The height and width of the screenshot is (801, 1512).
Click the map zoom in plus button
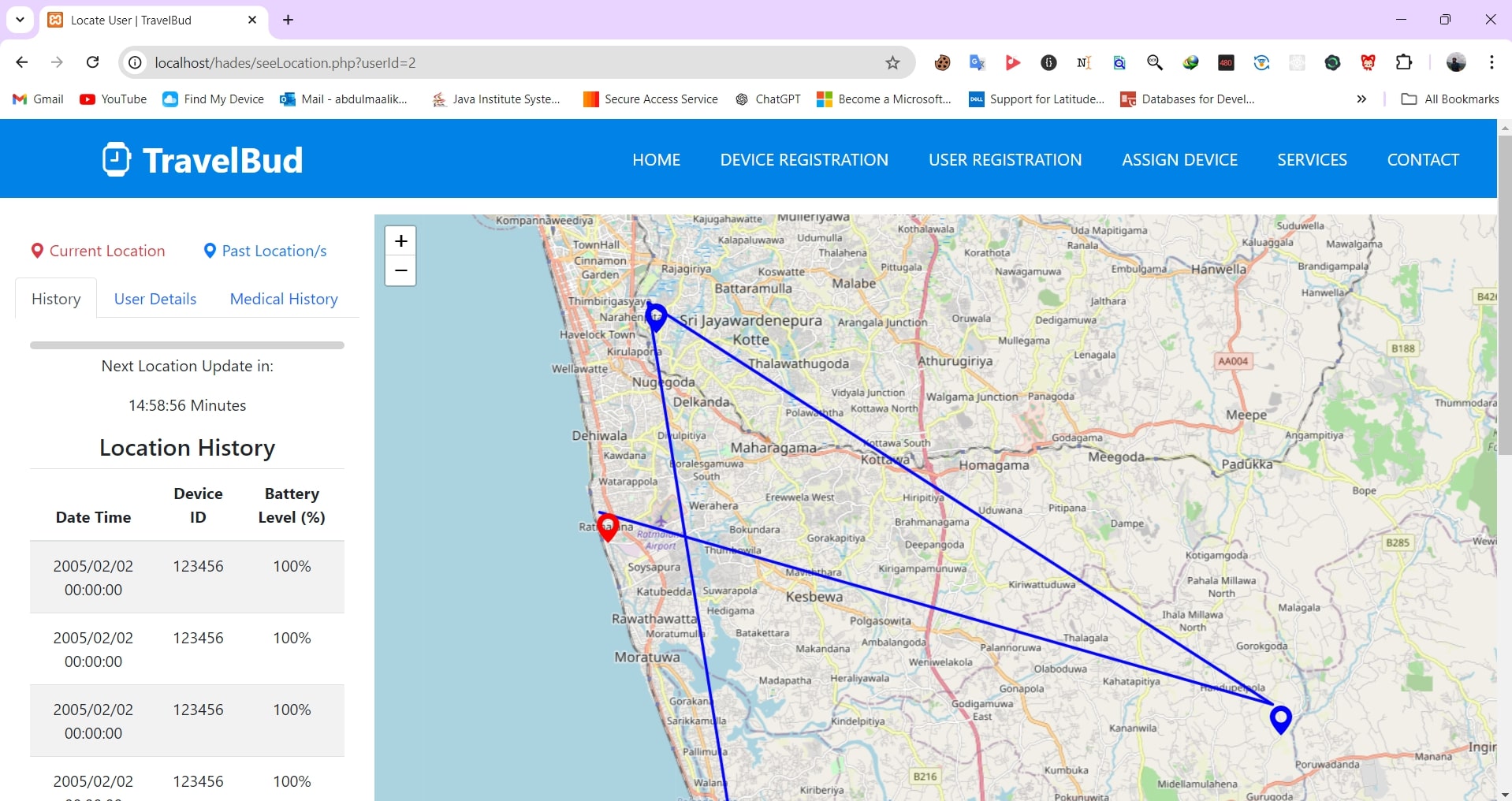click(400, 241)
